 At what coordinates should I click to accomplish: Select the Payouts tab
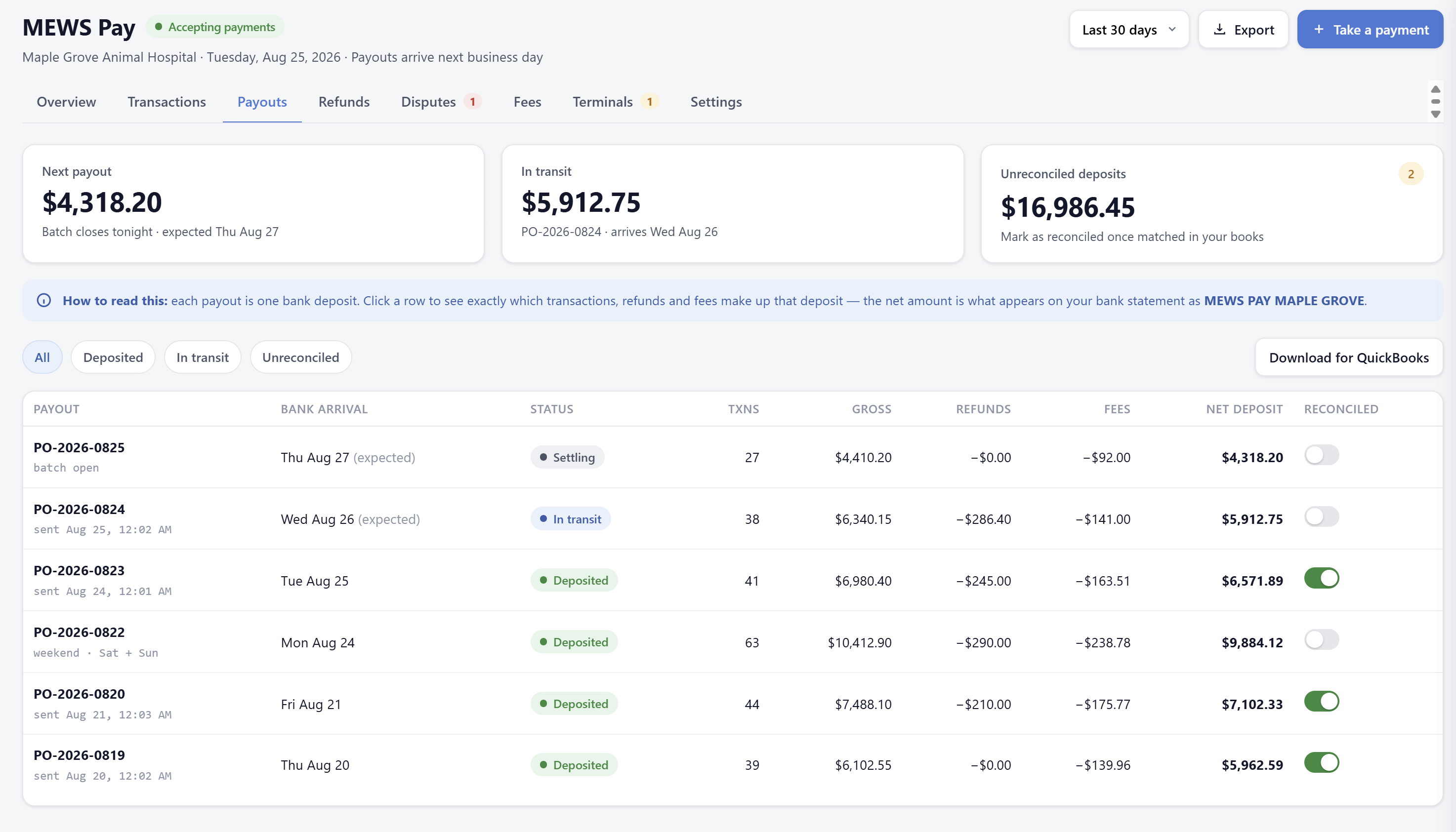point(262,102)
